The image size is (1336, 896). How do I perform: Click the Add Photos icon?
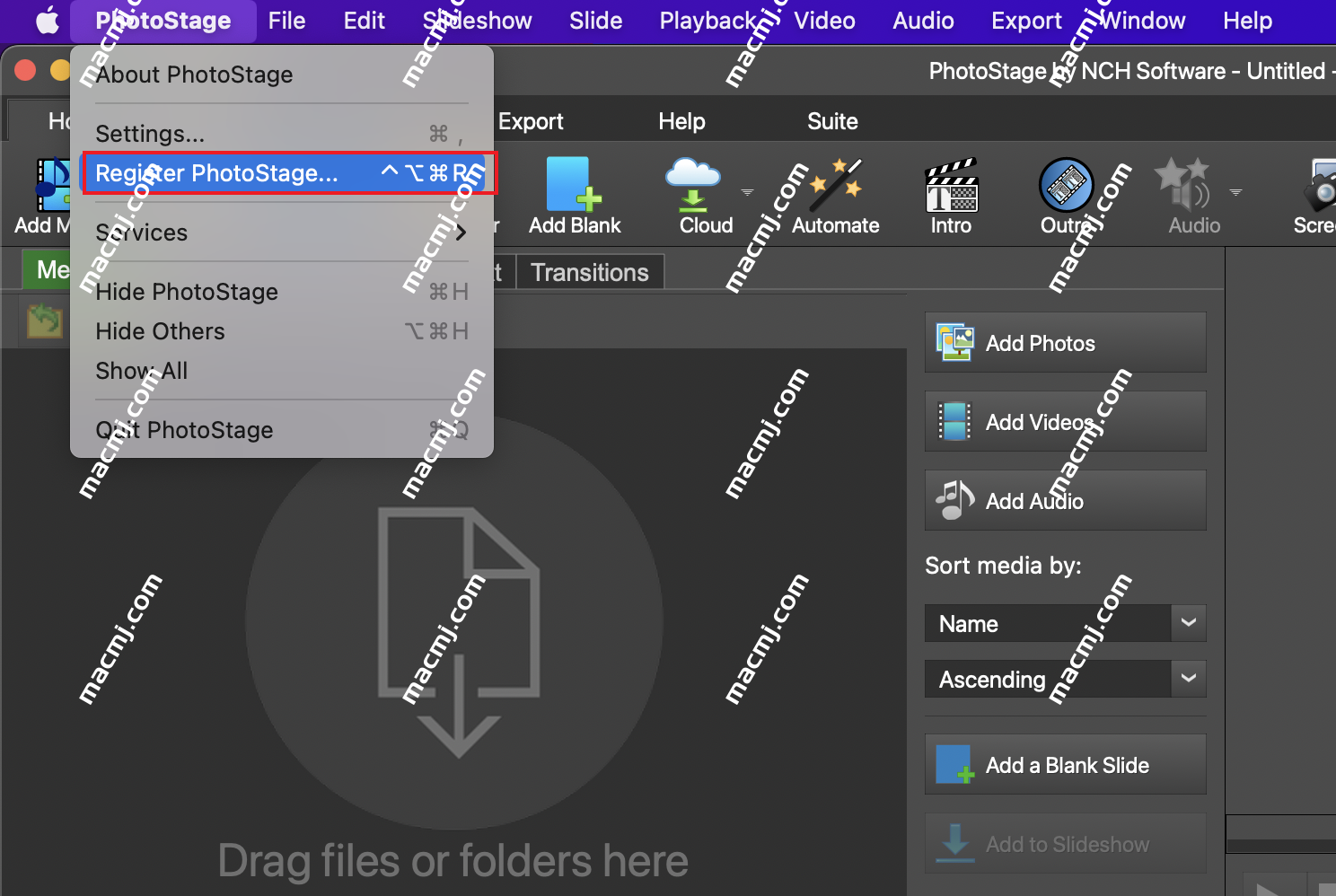coord(954,342)
